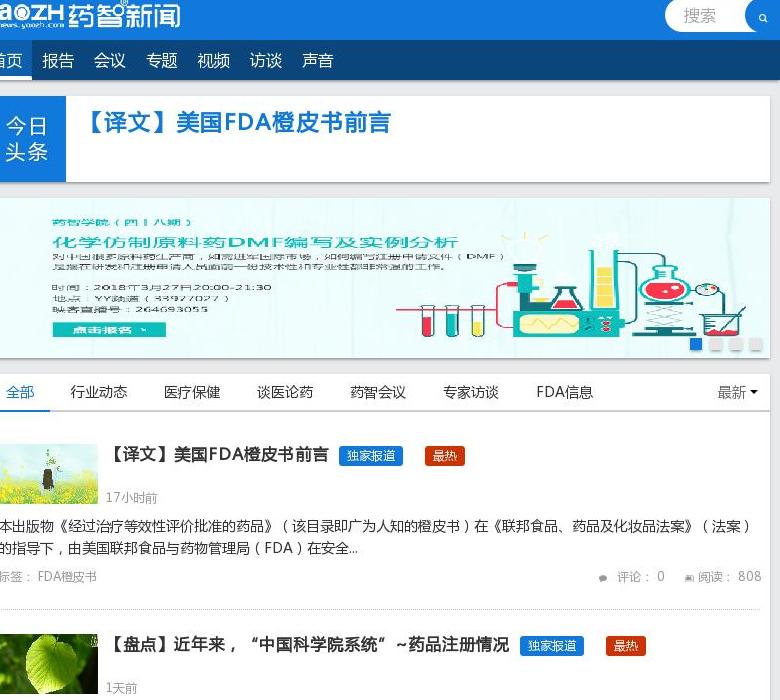The image size is (780, 700).
Task: Switch to the 专家访谈 tab
Action: 471,392
